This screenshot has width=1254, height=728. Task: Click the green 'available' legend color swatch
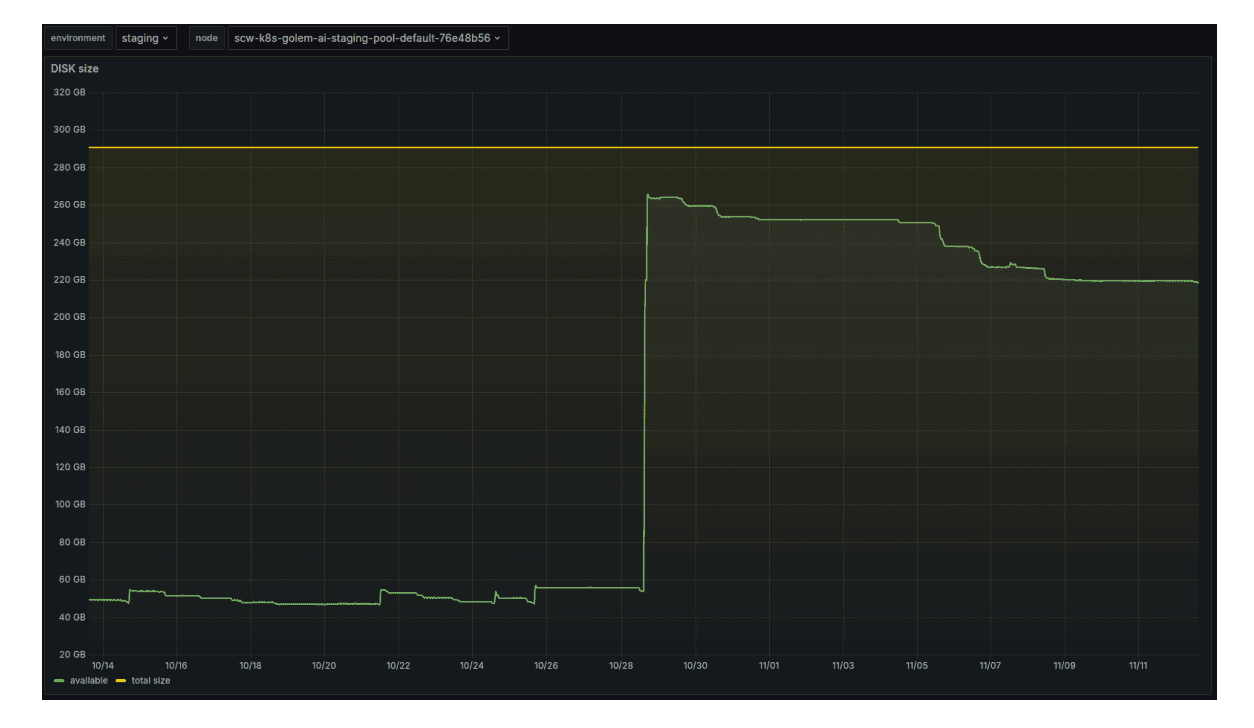59,680
